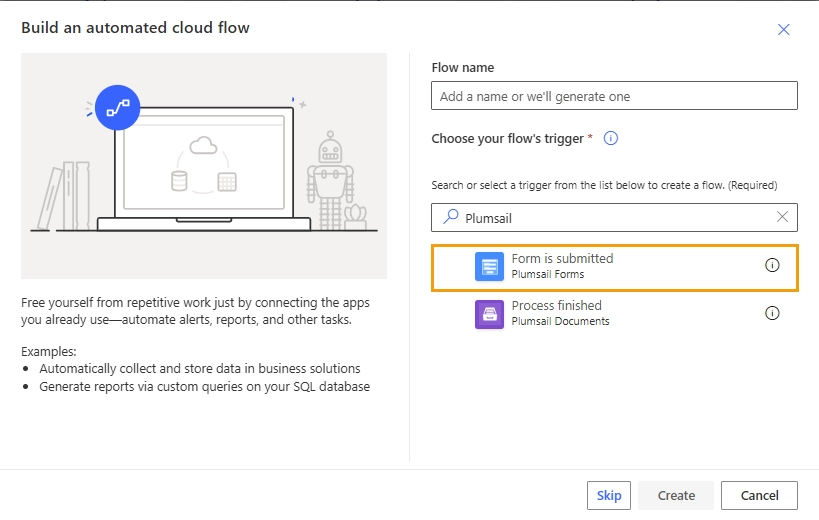Click the Cancel button
This screenshot has height=520, width=819.
coord(759,495)
